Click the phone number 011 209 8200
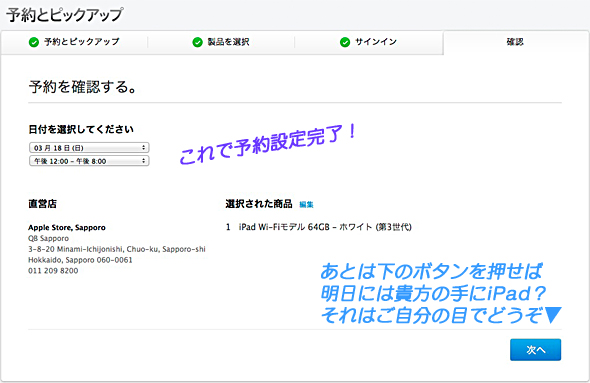 pos(53,271)
